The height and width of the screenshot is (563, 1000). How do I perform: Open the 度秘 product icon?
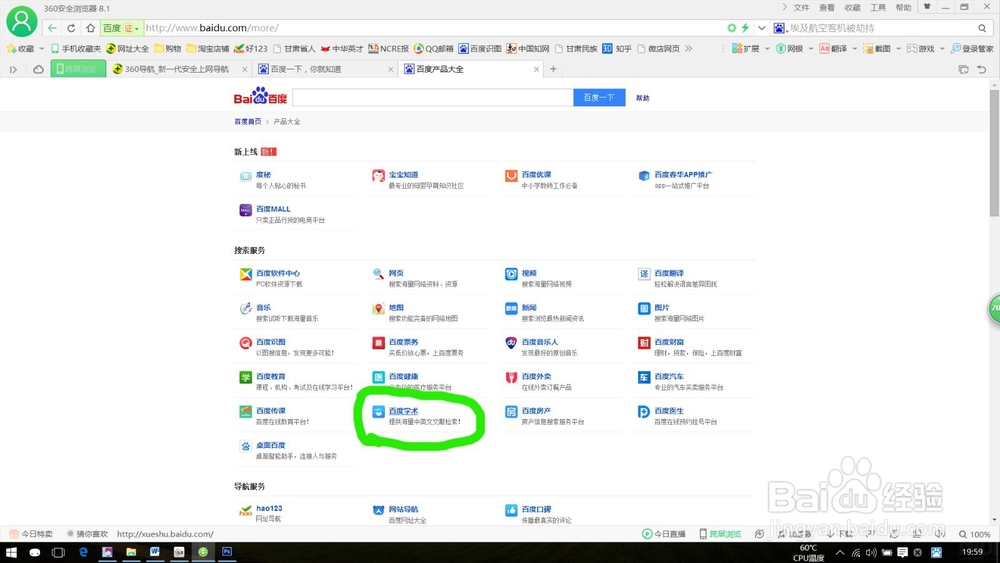[246, 177]
